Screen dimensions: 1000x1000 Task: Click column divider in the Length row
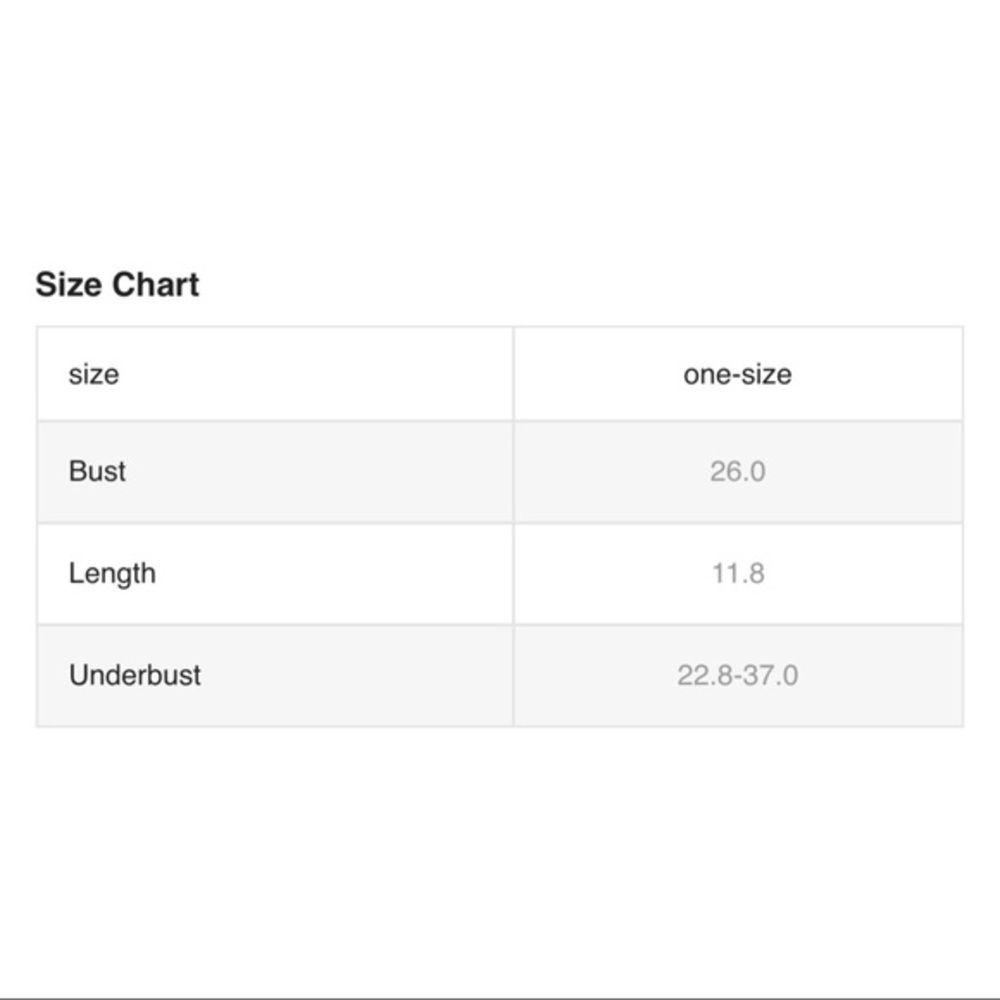pyautogui.click(x=513, y=574)
